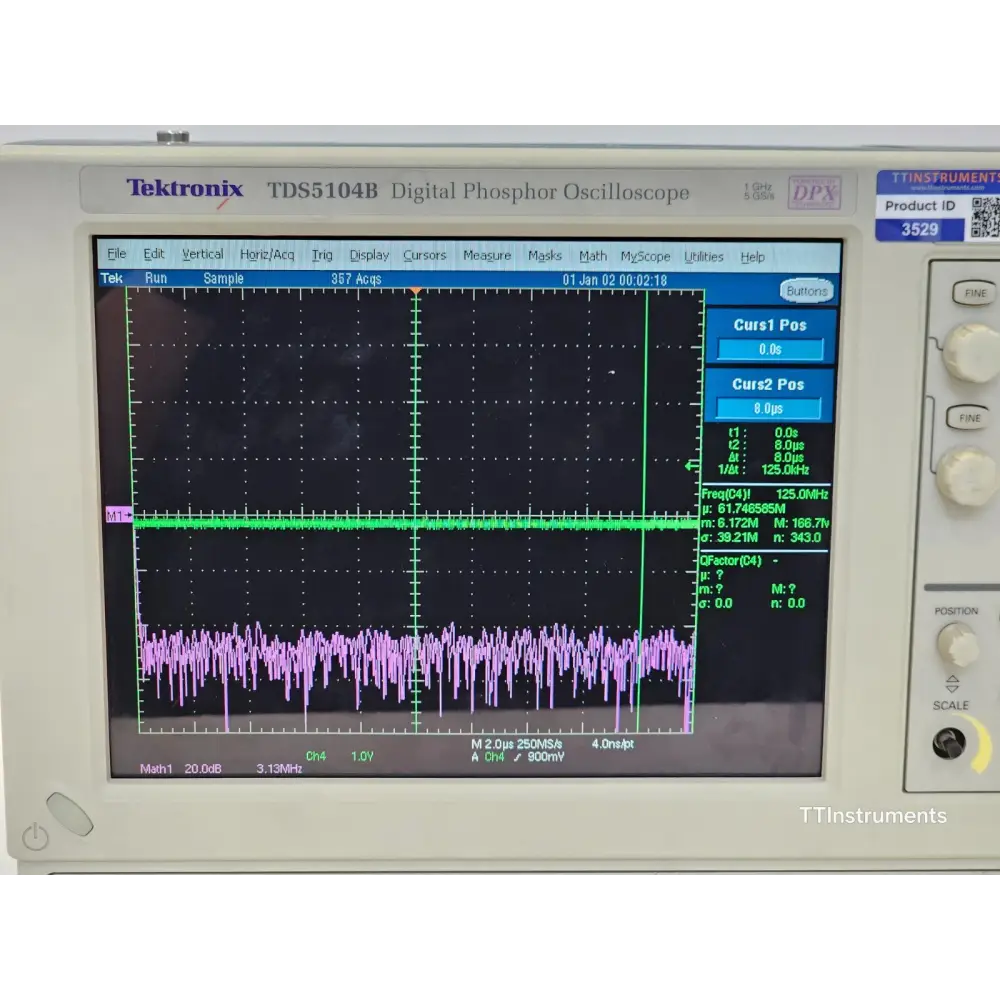The height and width of the screenshot is (1000, 1000).
Task: Click the Δt 8.0µs cursor readout
Action: 767,457
